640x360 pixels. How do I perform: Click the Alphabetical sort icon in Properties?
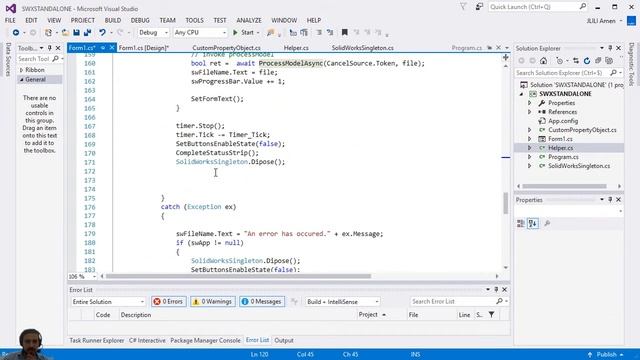click(533, 223)
